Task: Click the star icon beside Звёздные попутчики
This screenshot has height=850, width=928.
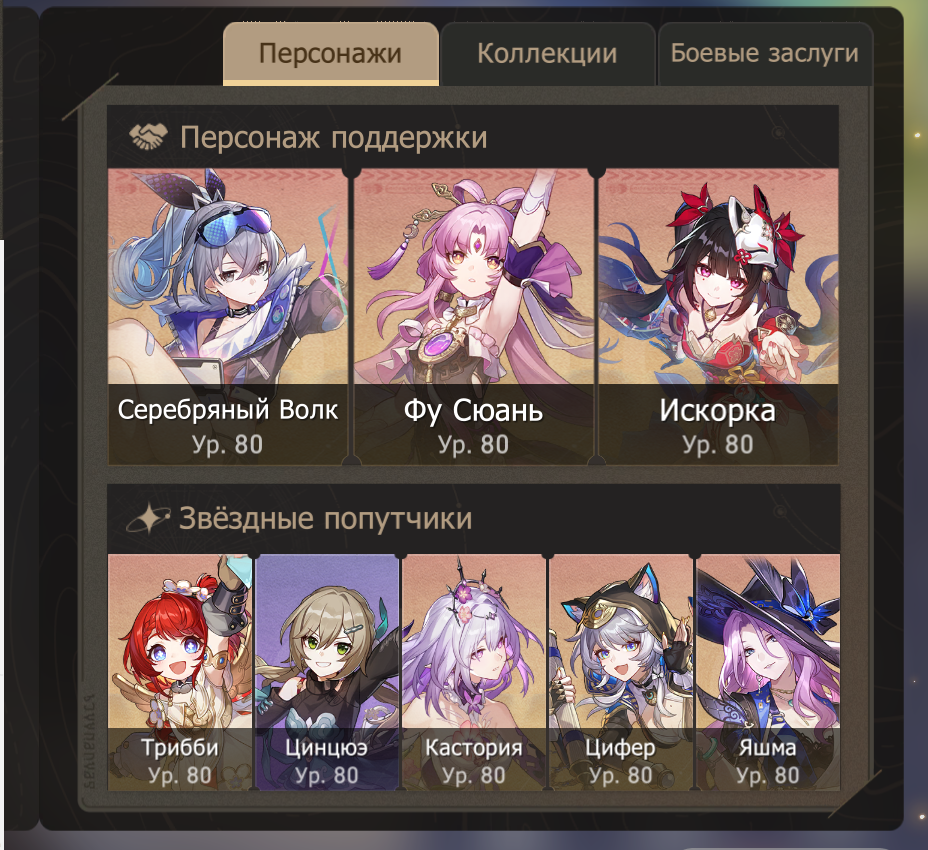Action: click(x=148, y=519)
